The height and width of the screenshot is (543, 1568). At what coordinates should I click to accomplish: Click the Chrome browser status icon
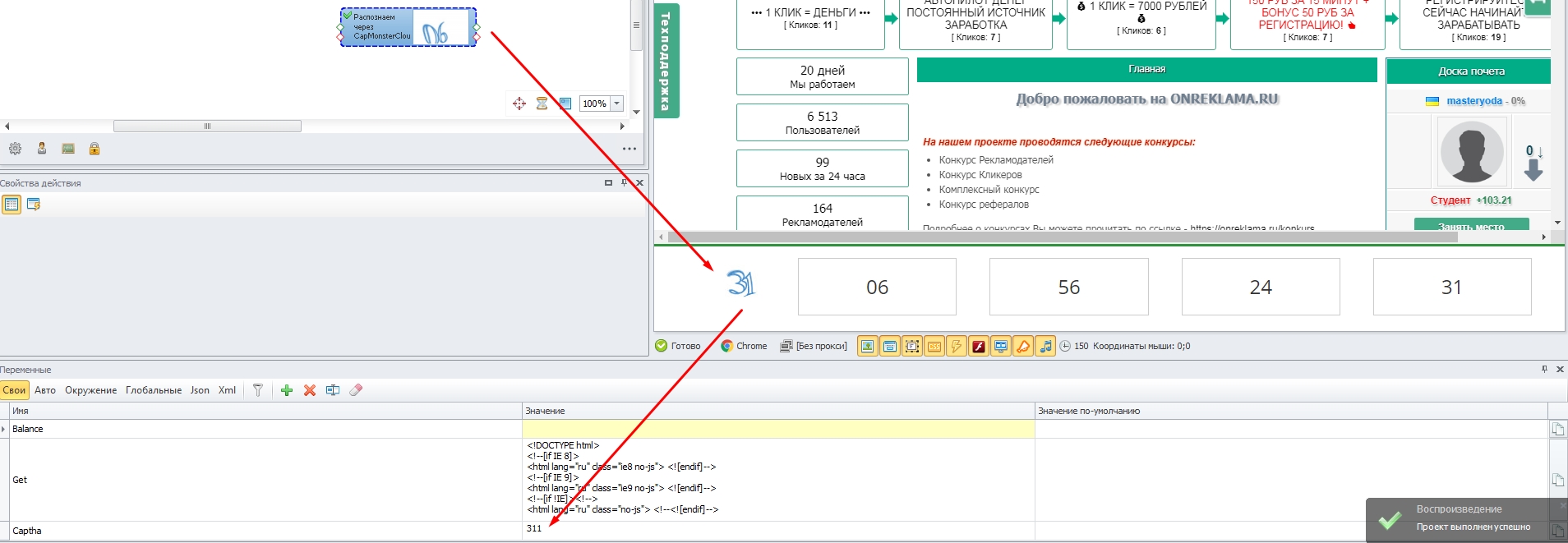(726, 346)
